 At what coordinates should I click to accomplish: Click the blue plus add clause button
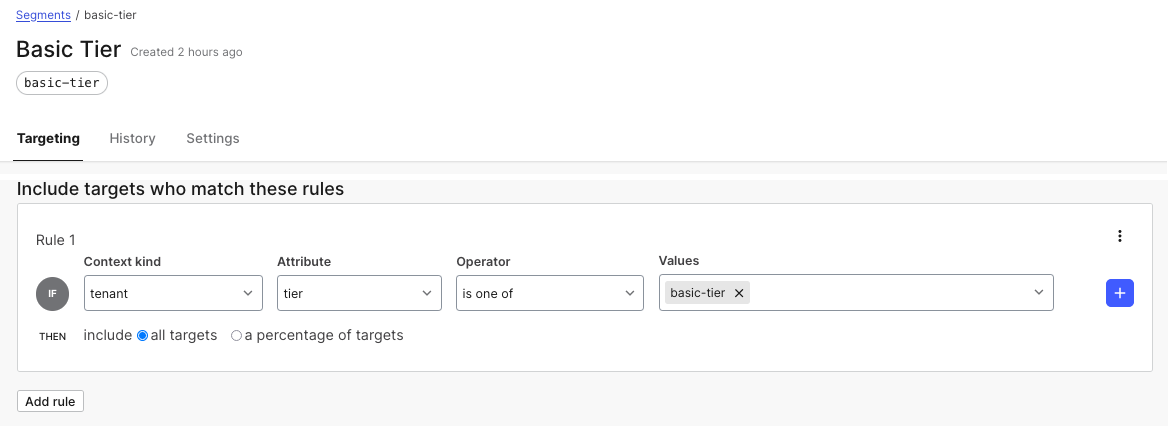pyautogui.click(x=1120, y=293)
